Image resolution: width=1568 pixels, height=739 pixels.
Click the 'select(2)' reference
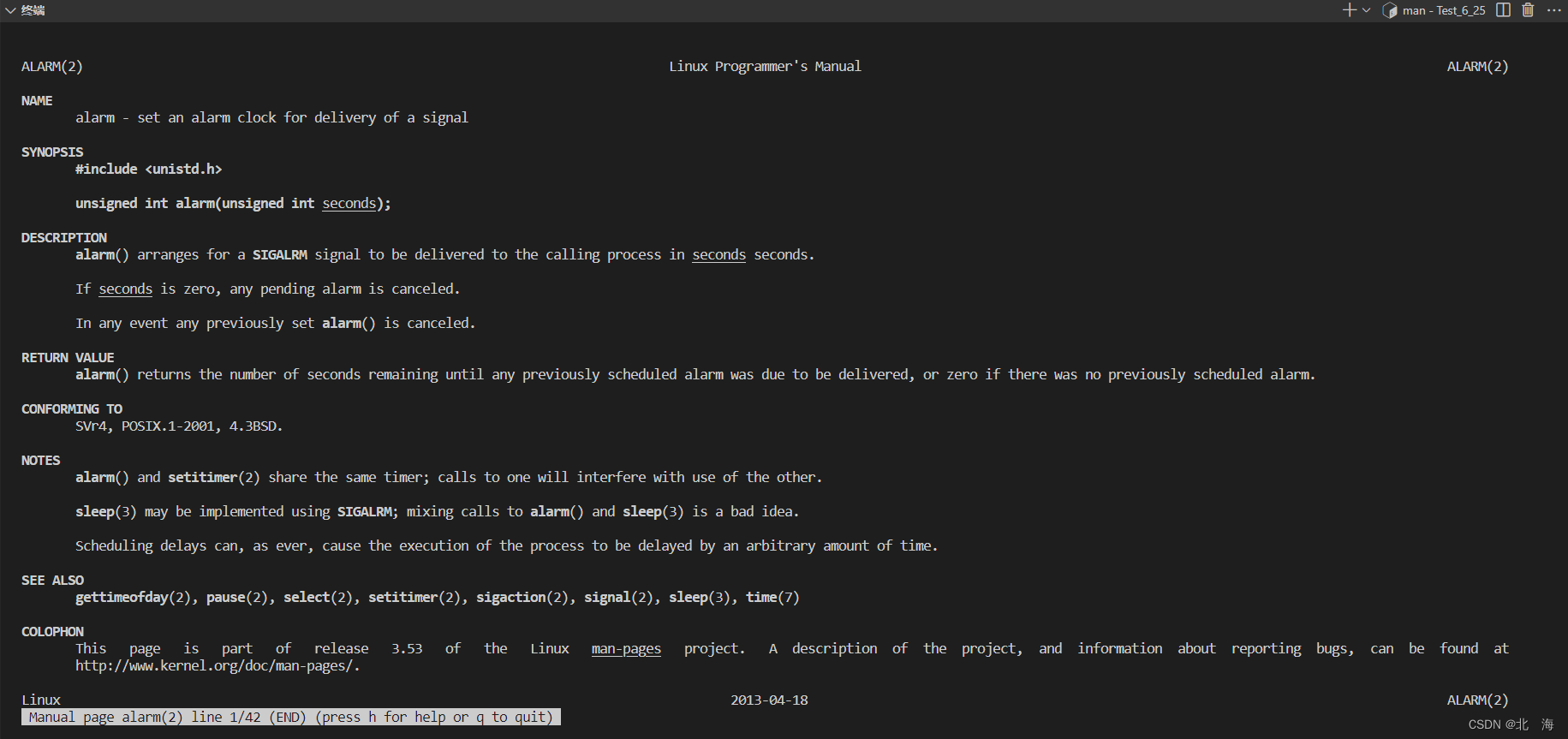click(318, 597)
